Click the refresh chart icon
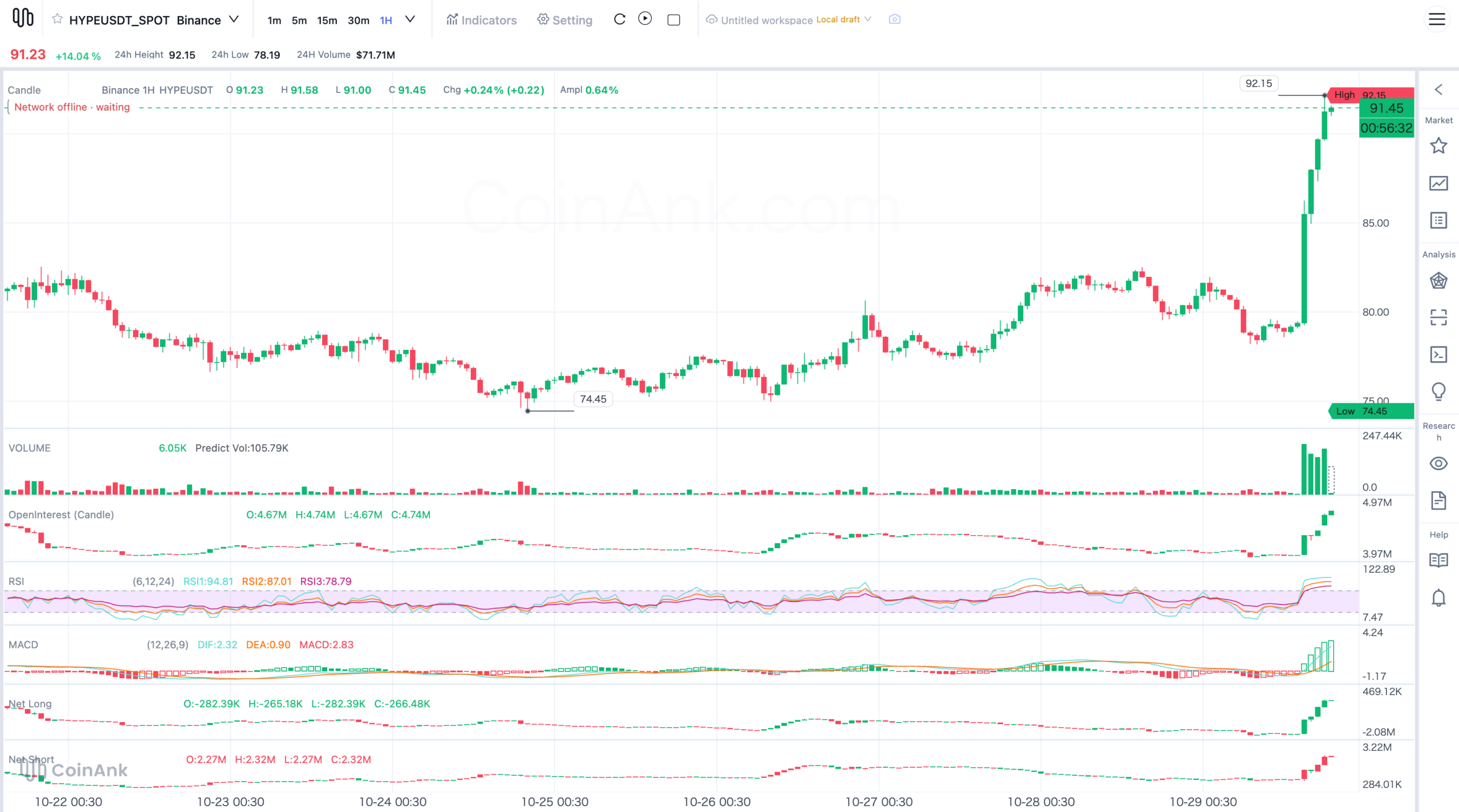The height and width of the screenshot is (812, 1459). tap(620, 19)
